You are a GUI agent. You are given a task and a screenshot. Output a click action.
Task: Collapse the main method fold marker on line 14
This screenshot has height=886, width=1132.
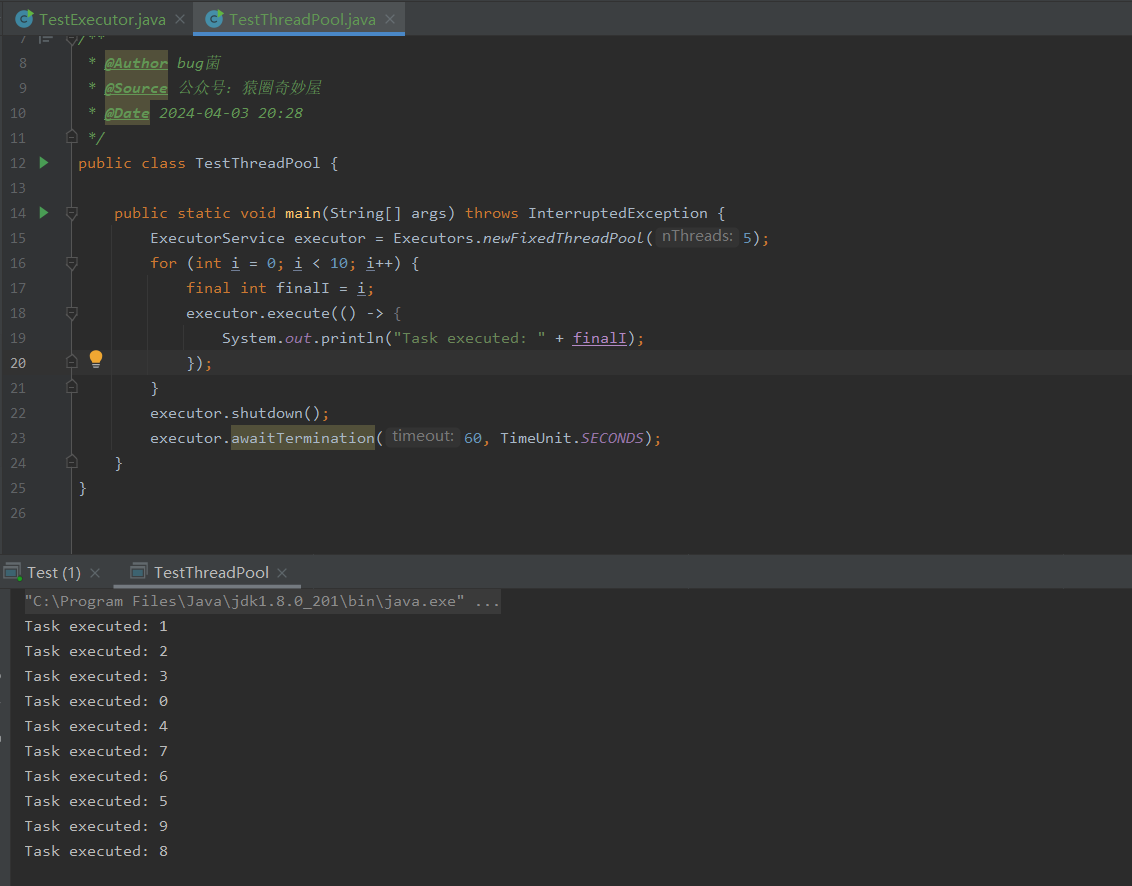(71, 212)
